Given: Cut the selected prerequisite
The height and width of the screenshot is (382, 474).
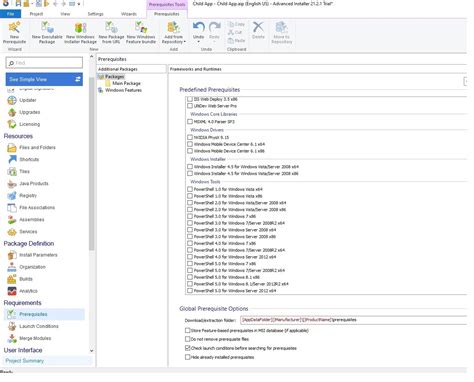Looking at the screenshot, I should click(x=235, y=32).
